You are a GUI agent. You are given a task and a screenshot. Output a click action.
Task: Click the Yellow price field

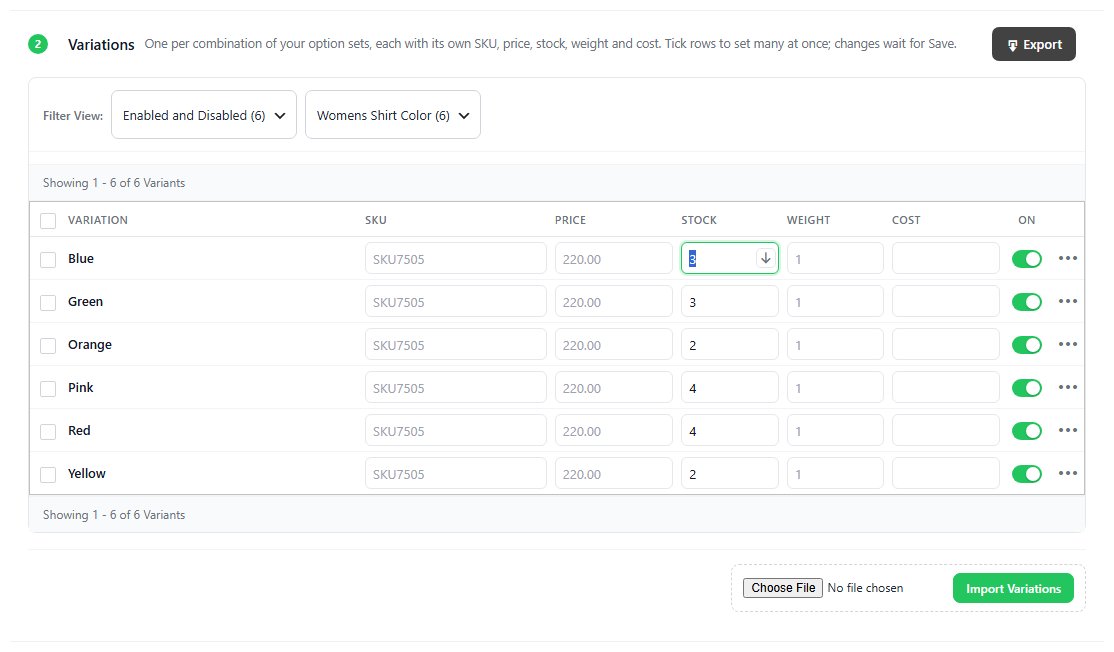pos(614,474)
